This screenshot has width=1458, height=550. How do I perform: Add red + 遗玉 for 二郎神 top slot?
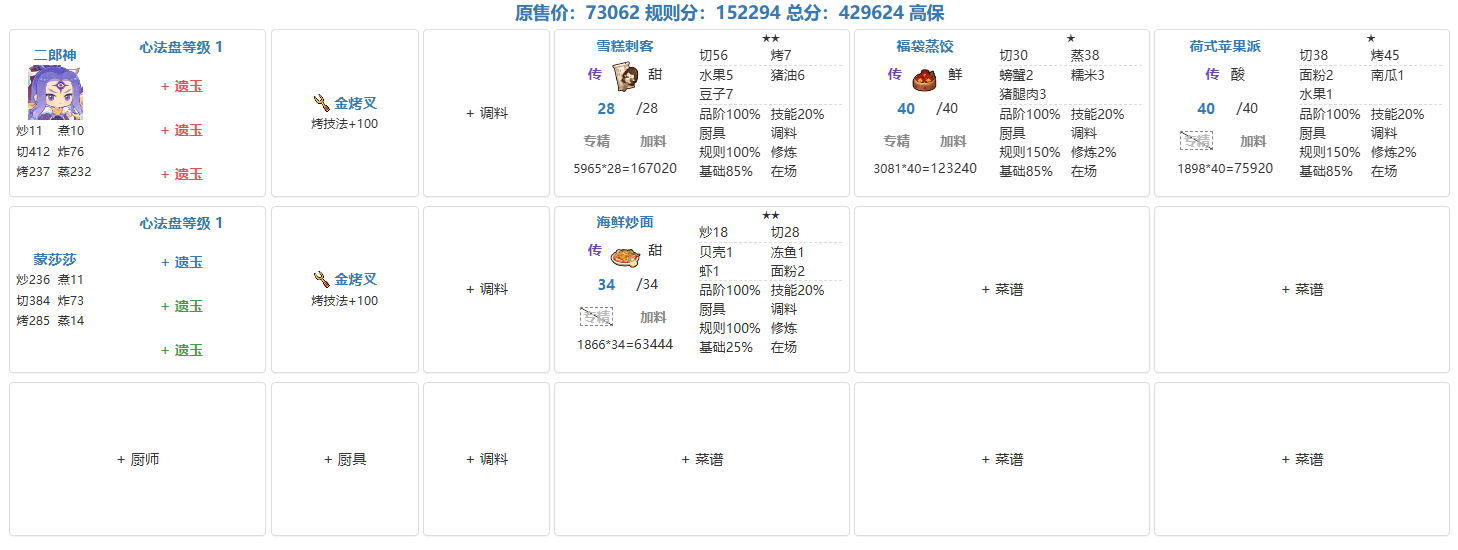click(182, 86)
